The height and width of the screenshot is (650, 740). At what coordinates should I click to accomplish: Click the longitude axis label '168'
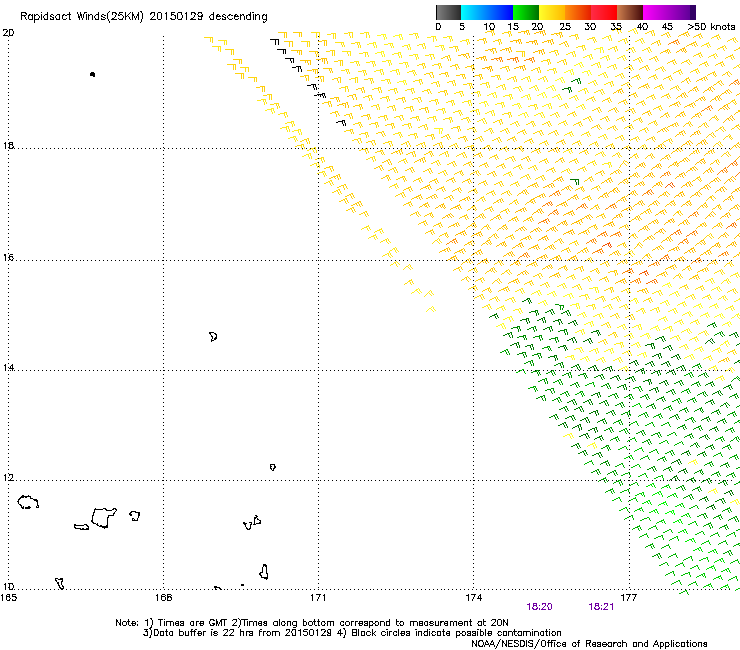[x=163, y=598]
